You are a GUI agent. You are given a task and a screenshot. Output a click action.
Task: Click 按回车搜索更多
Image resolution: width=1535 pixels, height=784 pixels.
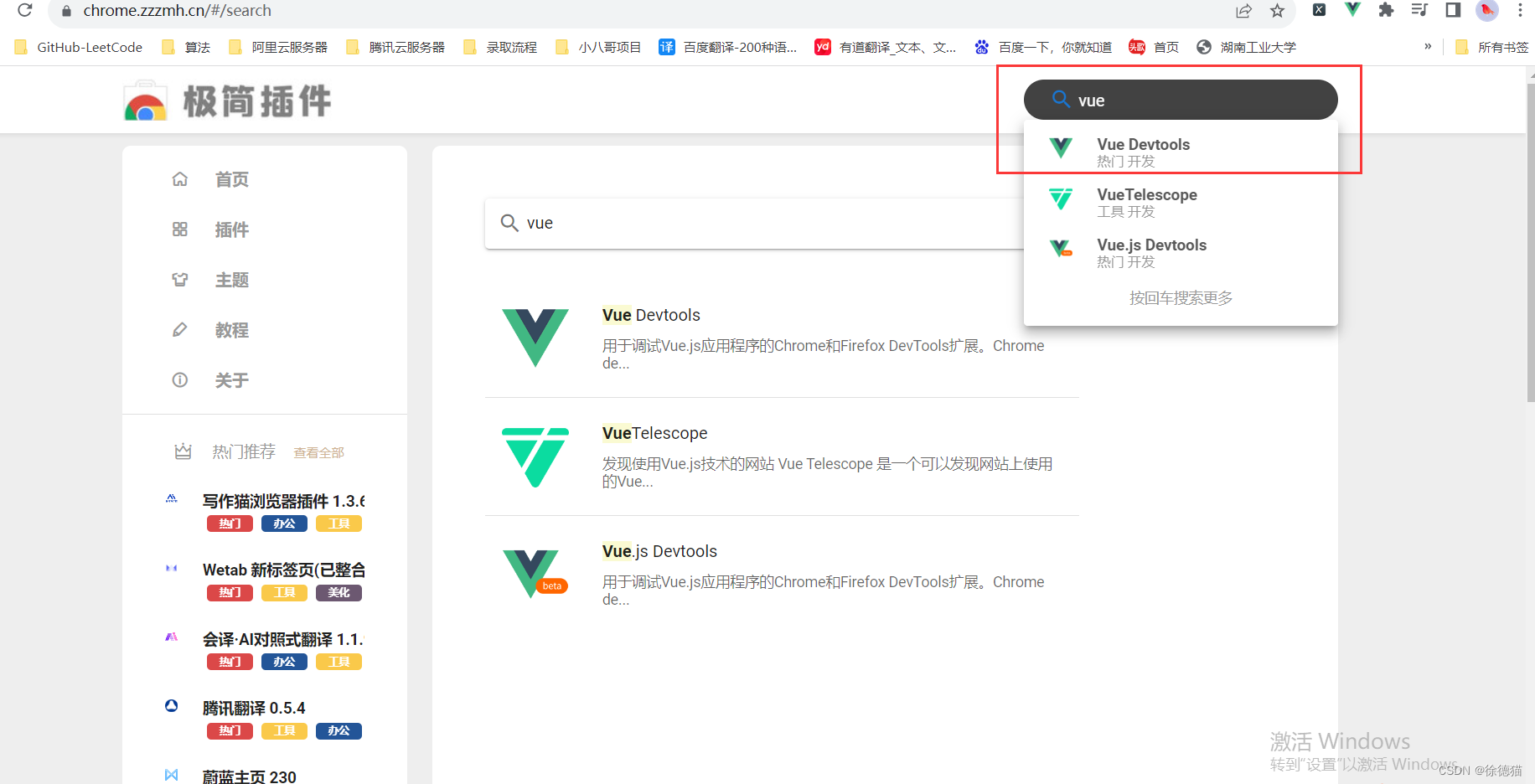[1180, 297]
